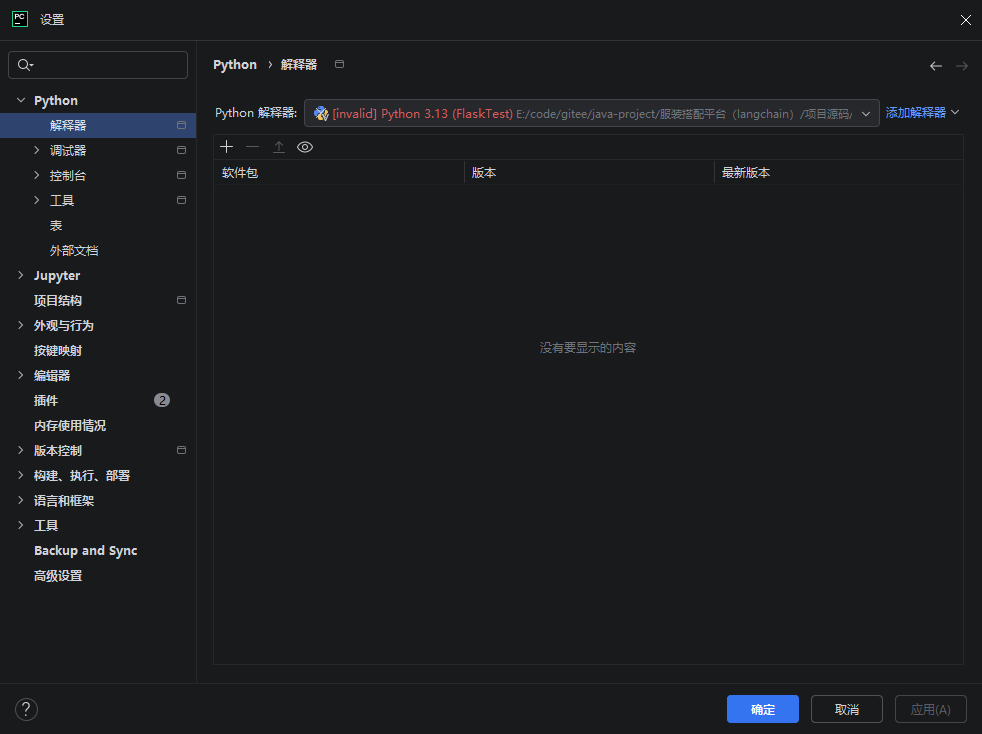Viewport: 982px width, 734px height.
Task: Expand the 编辑器 tree node
Action: click(21, 375)
